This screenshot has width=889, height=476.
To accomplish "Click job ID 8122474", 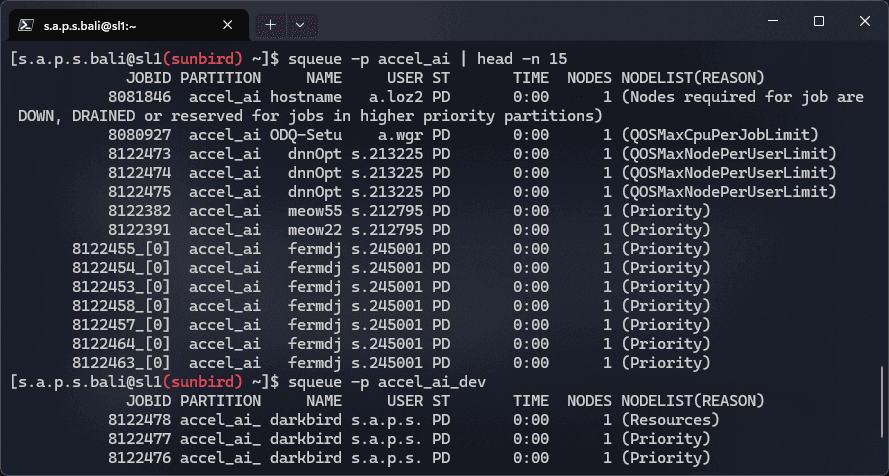I will tap(139, 173).
